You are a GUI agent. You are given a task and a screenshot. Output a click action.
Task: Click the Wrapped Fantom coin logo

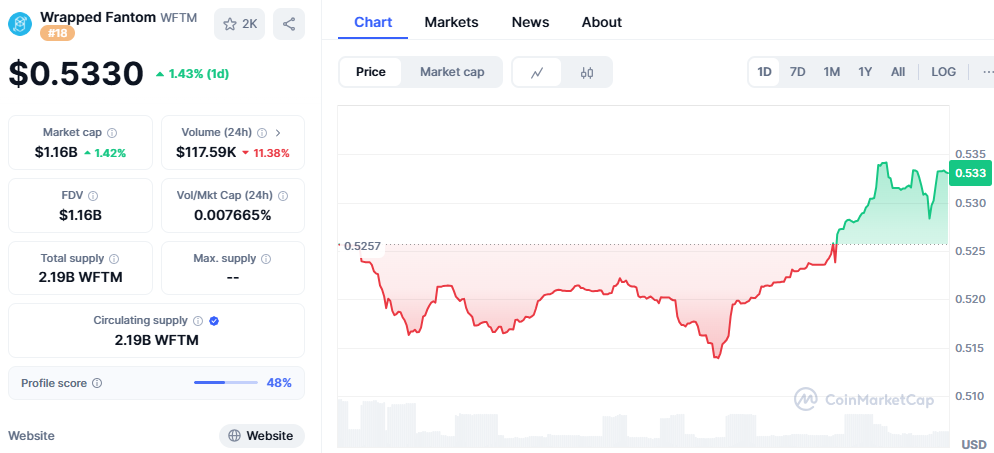tap(20, 23)
